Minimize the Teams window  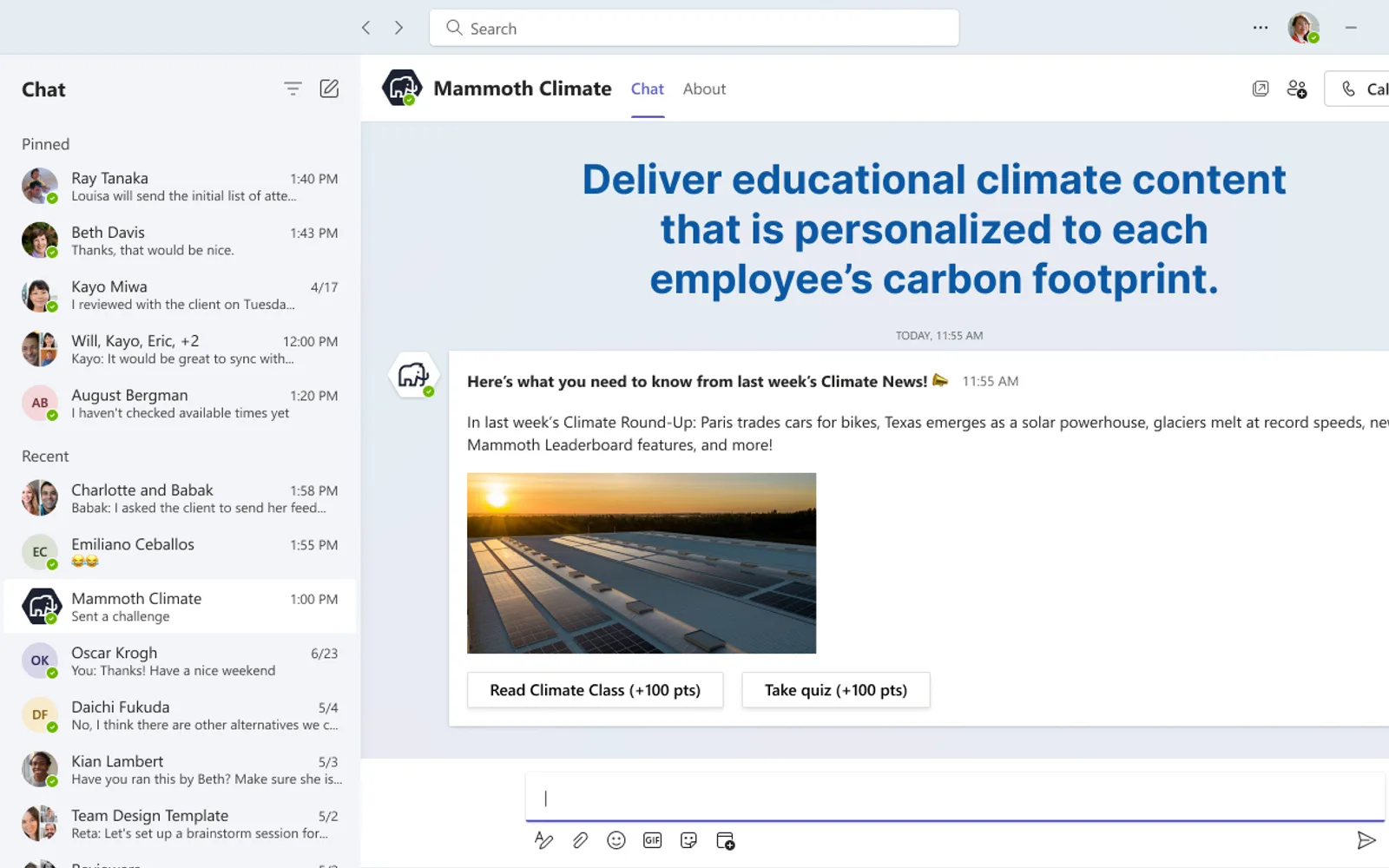[1351, 28]
